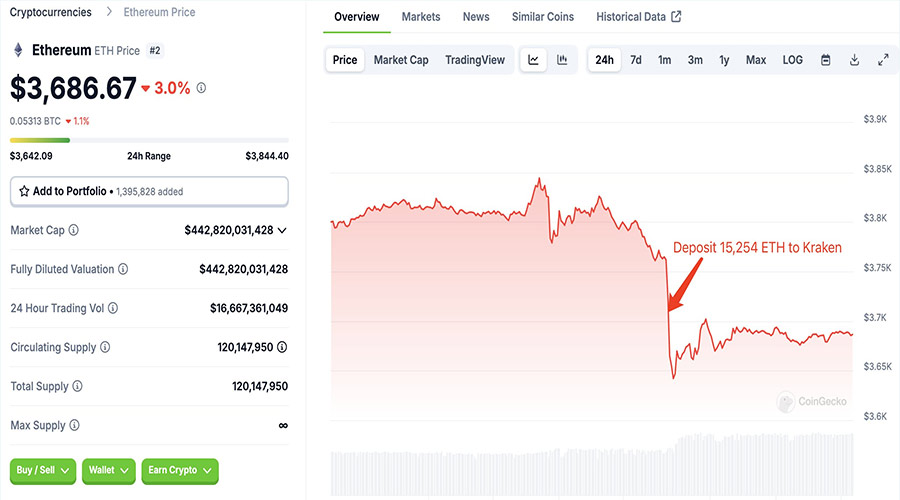Switch to line chart view icon
Screen dimensions: 900x500
coord(534,60)
